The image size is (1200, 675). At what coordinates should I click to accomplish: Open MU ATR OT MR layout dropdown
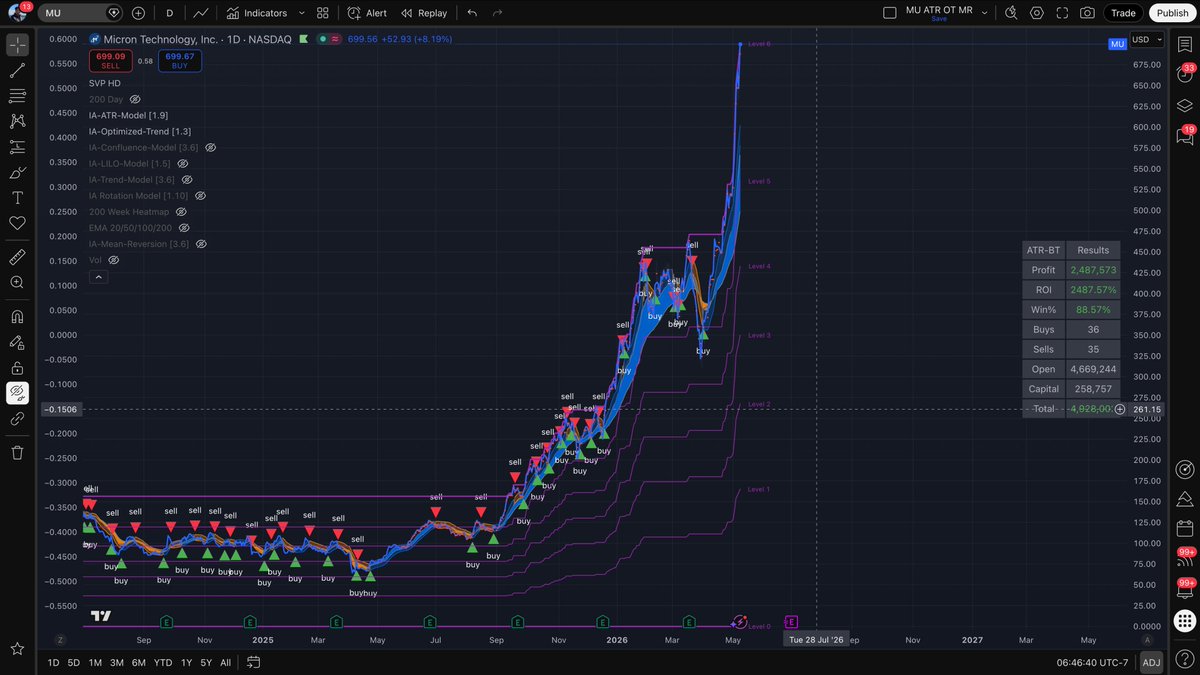(x=984, y=13)
